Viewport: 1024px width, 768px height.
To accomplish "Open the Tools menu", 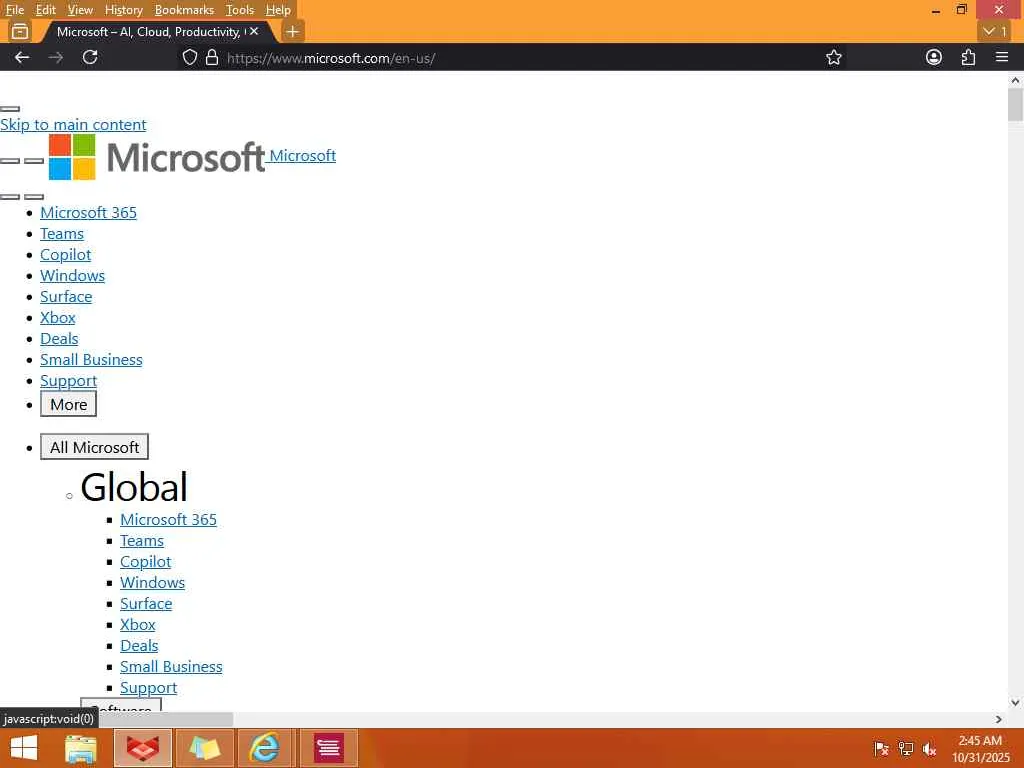I will click(240, 10).
